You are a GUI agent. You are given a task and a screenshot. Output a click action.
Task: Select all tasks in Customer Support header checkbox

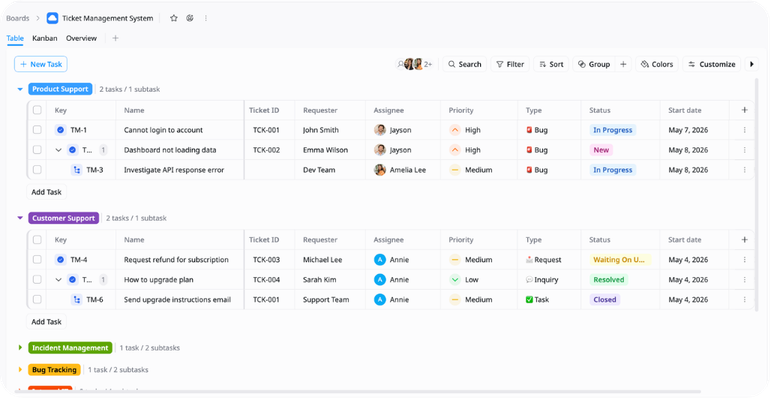point(37,240)
